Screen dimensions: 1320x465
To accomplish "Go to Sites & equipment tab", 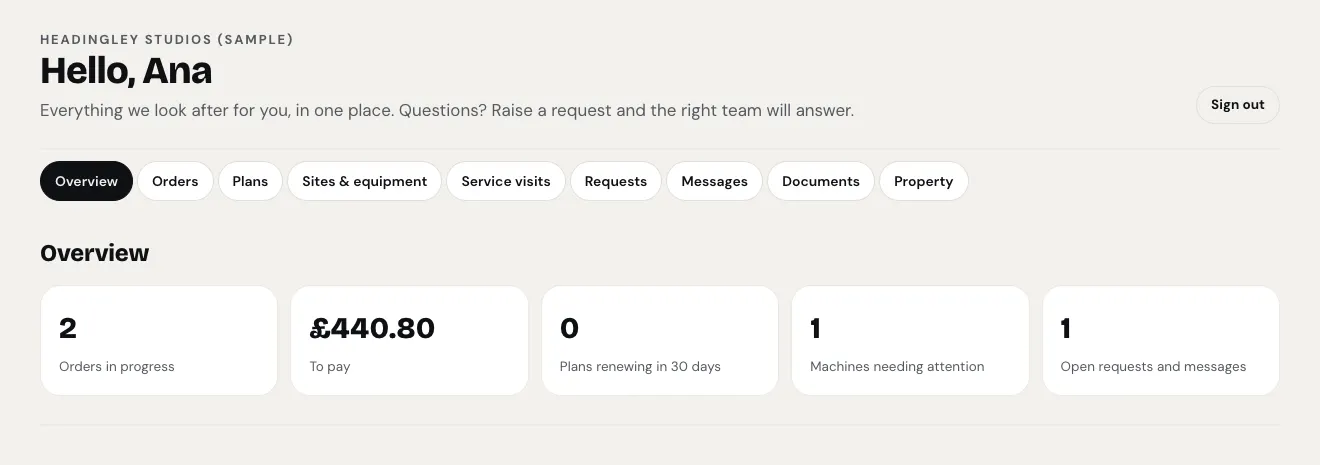I will click(364, 181).
